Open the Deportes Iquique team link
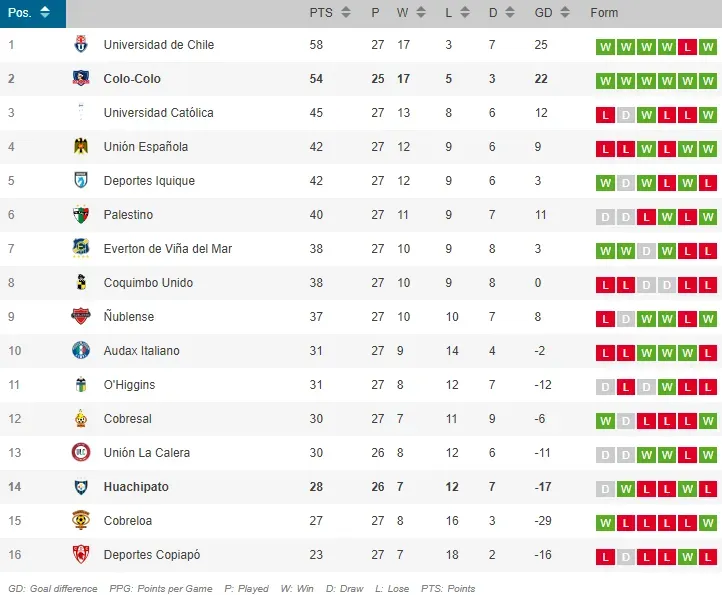The image size is (722, 595). [x=149, y=181]
